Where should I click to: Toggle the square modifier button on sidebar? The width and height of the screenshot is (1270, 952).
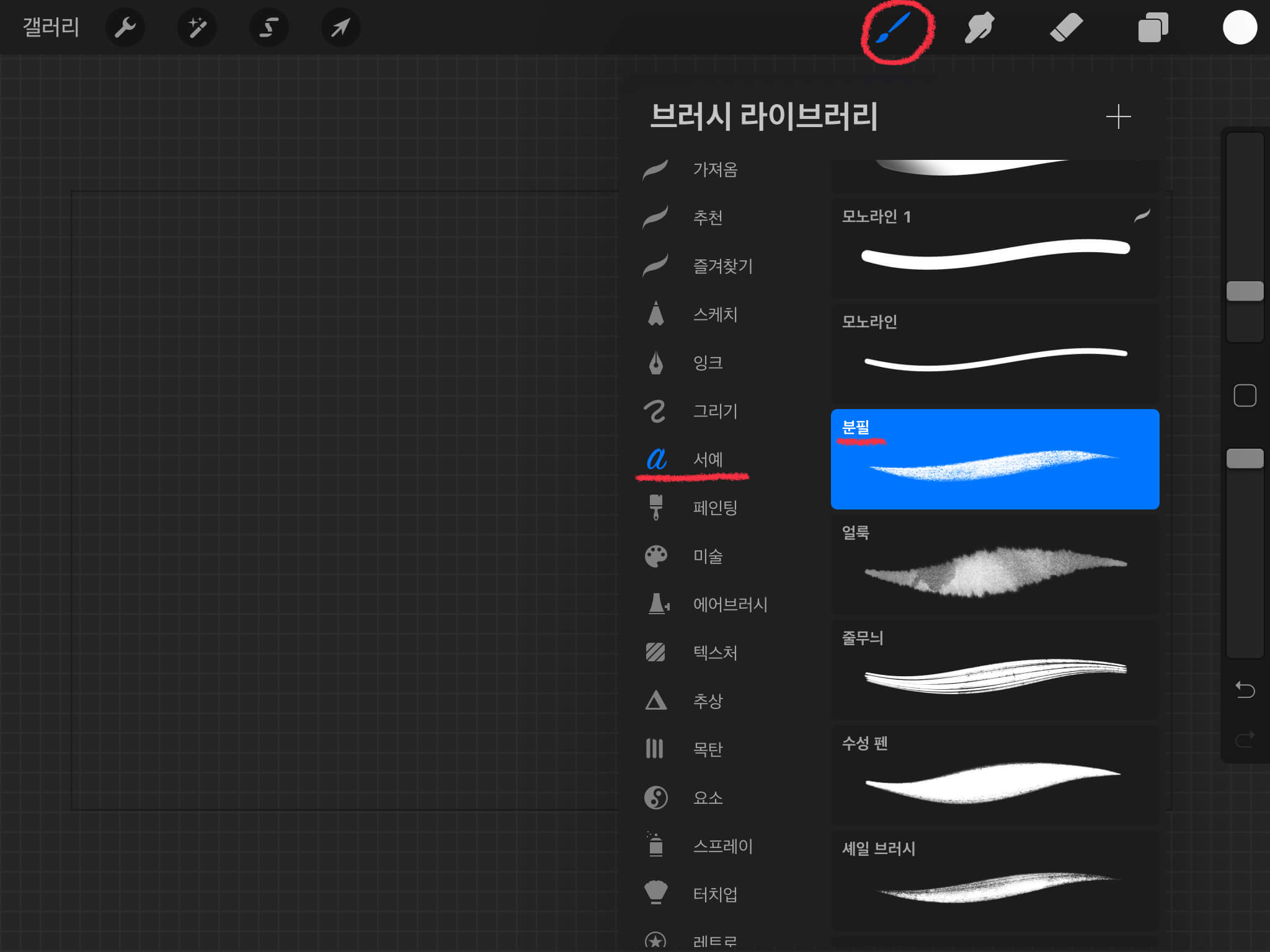[1245, 395]
